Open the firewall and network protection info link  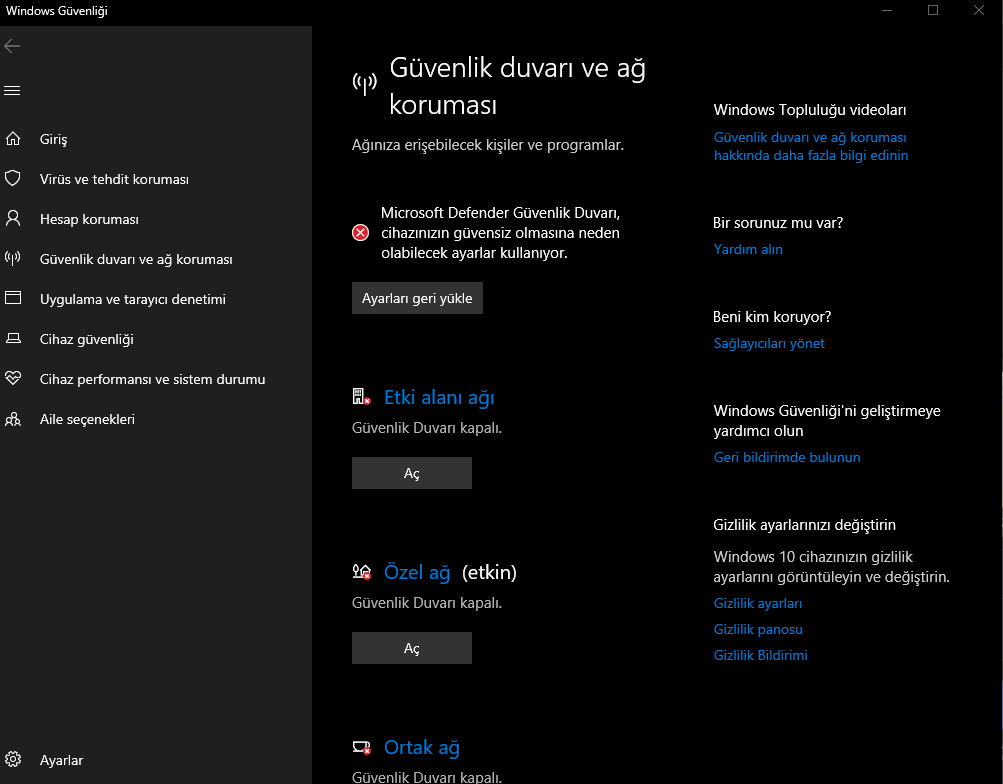(x=810, y=146)
